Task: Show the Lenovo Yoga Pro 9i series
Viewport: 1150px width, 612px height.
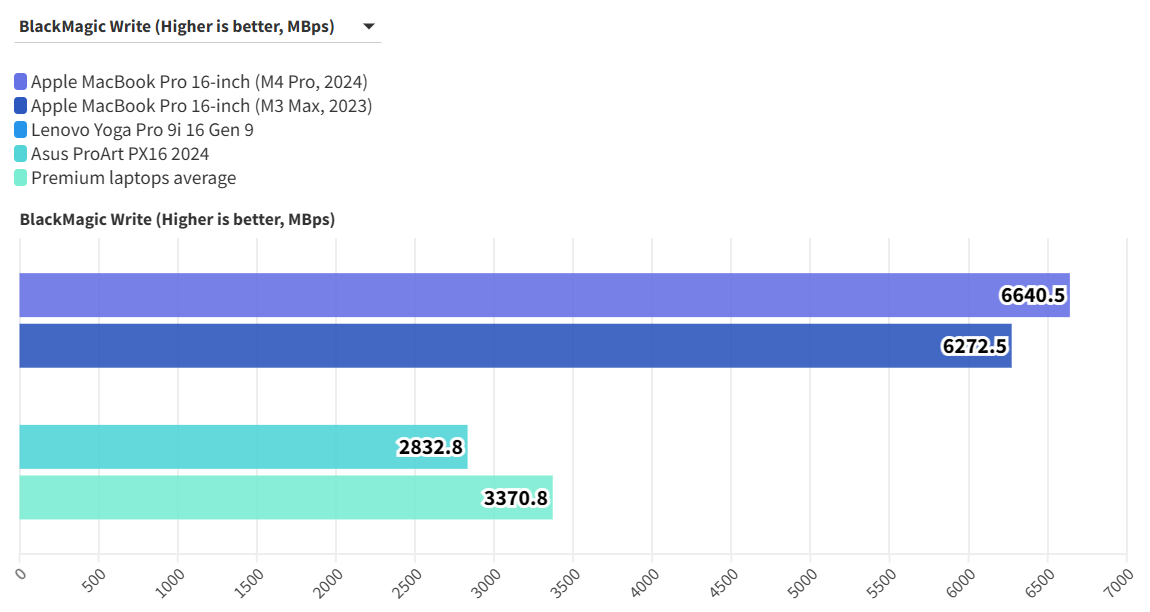Action: [142, 130]
